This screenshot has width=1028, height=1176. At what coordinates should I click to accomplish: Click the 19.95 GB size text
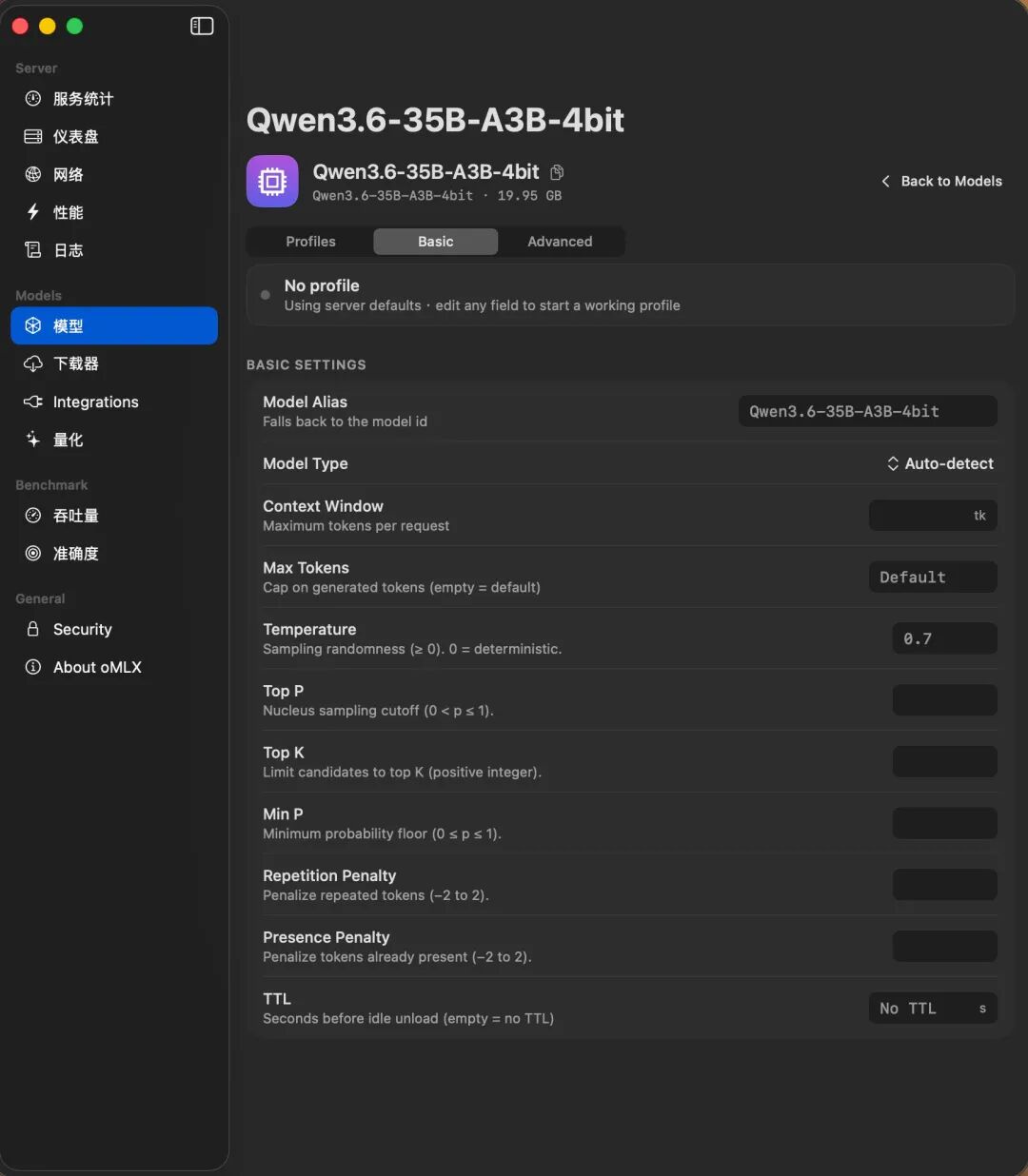529,196
